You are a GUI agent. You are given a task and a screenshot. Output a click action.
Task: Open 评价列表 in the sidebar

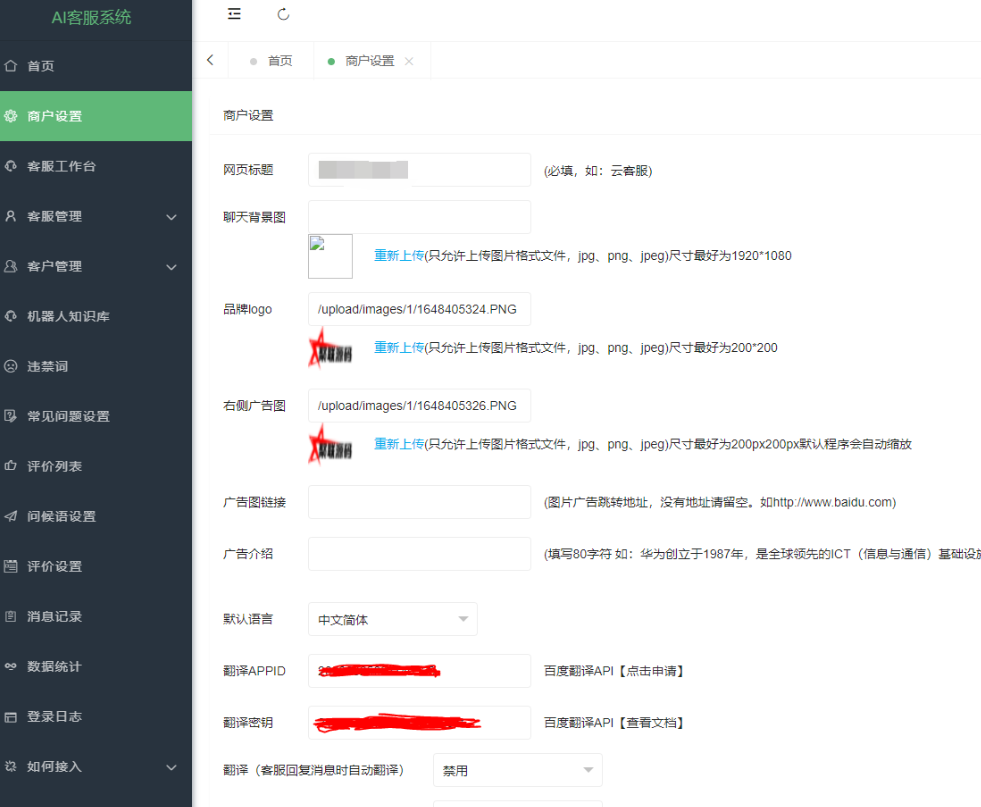point(96,467)
